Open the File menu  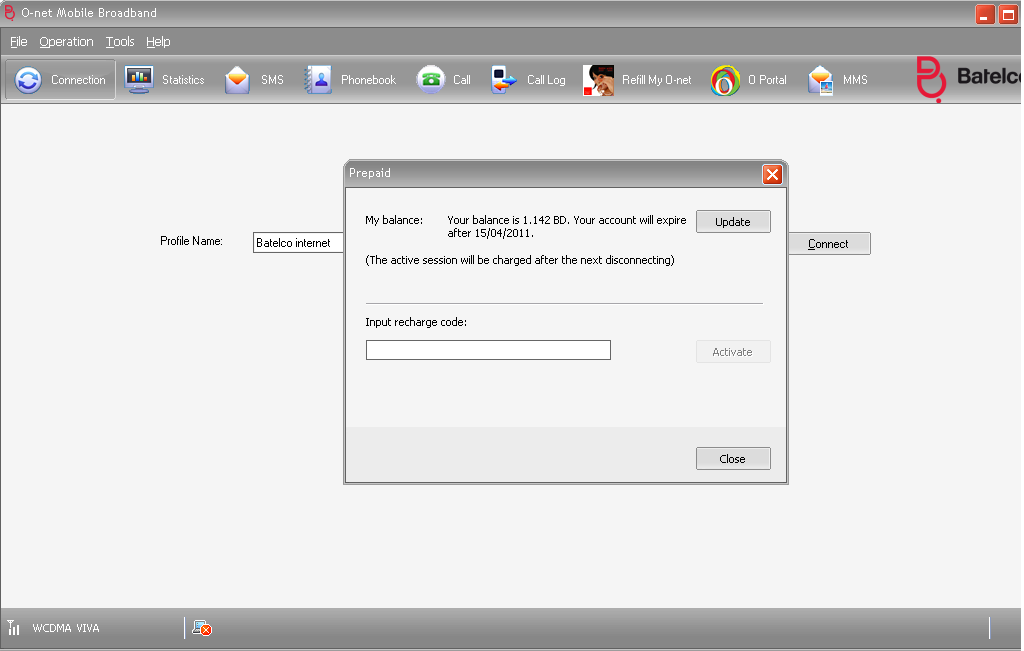(18, 42)
